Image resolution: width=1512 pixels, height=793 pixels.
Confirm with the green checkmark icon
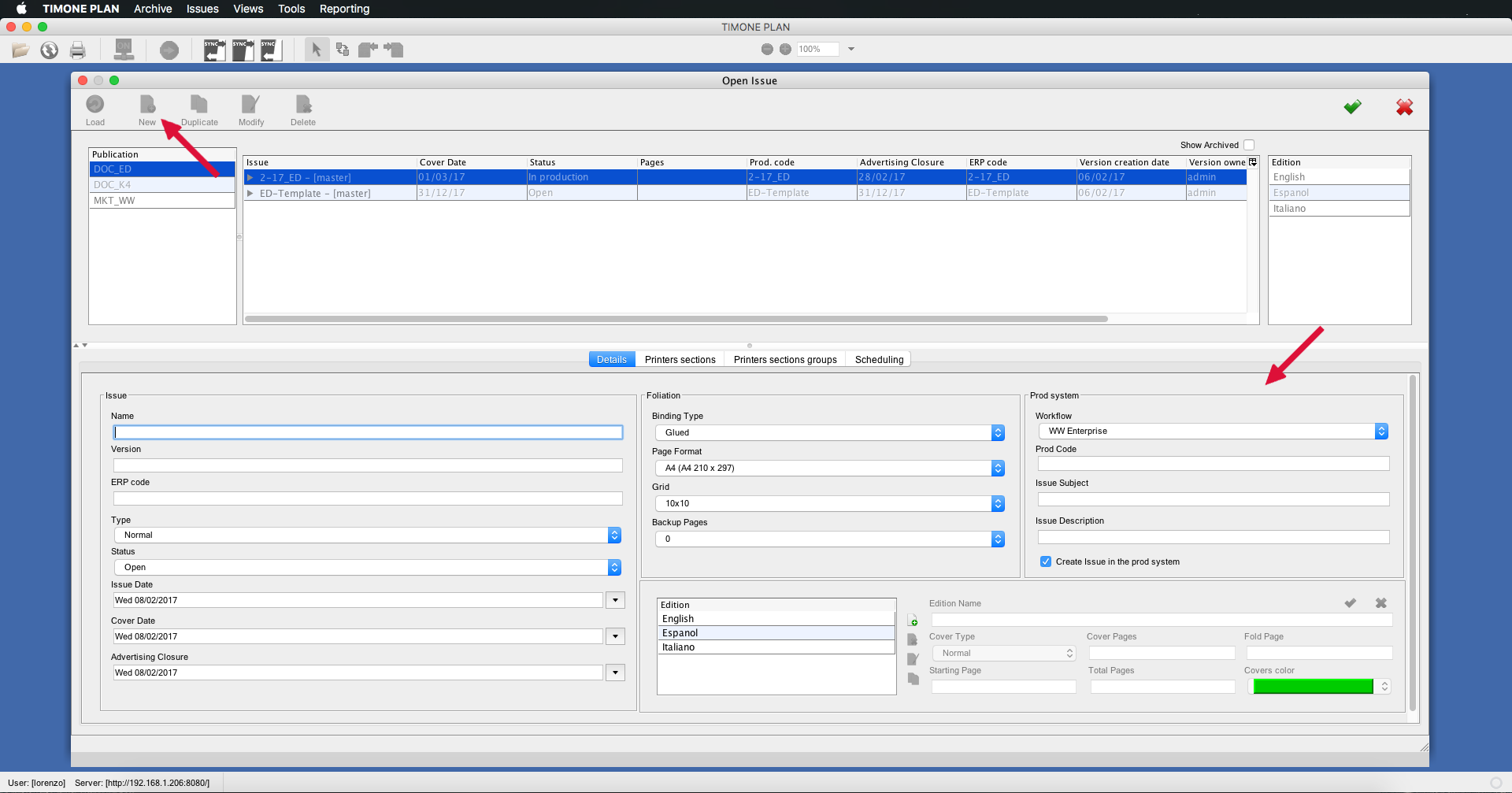[x=1352, y=106]
